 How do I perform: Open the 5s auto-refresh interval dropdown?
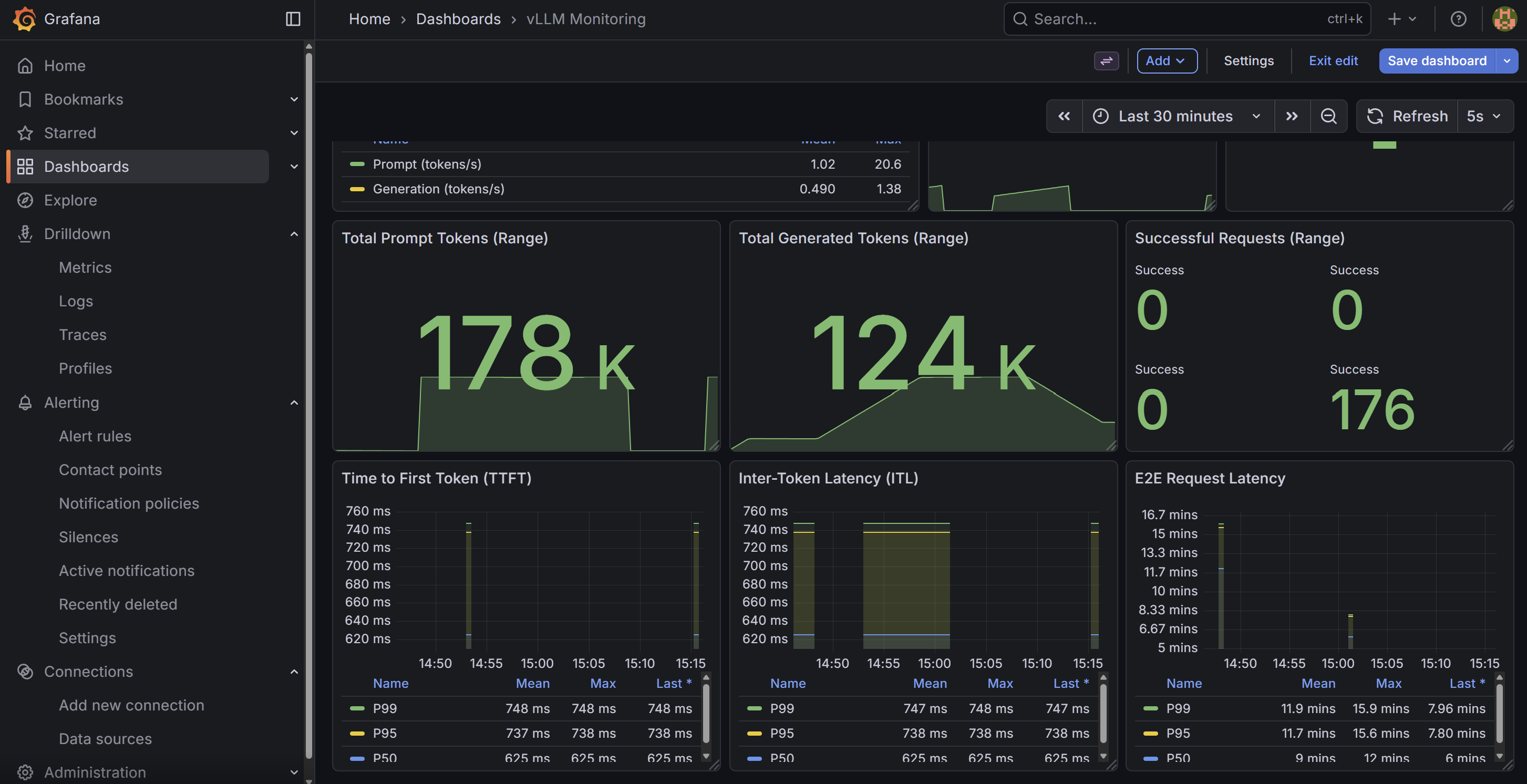pyautogui.click(x=1484, y=116)
